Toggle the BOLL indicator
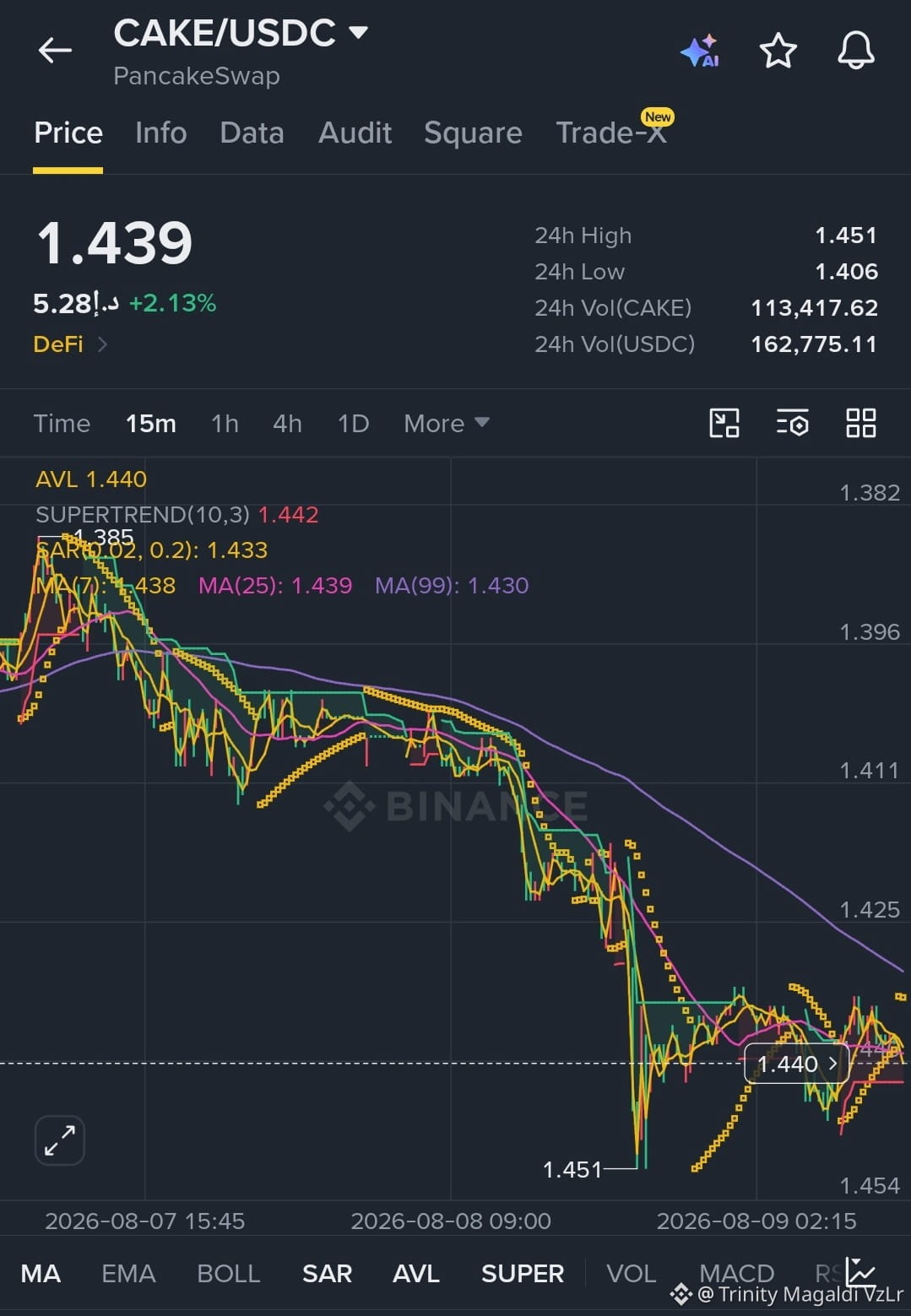 (x=228, y=1273)
